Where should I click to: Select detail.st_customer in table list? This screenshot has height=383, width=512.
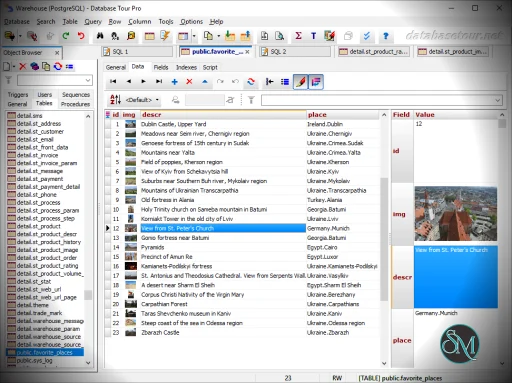40,131
